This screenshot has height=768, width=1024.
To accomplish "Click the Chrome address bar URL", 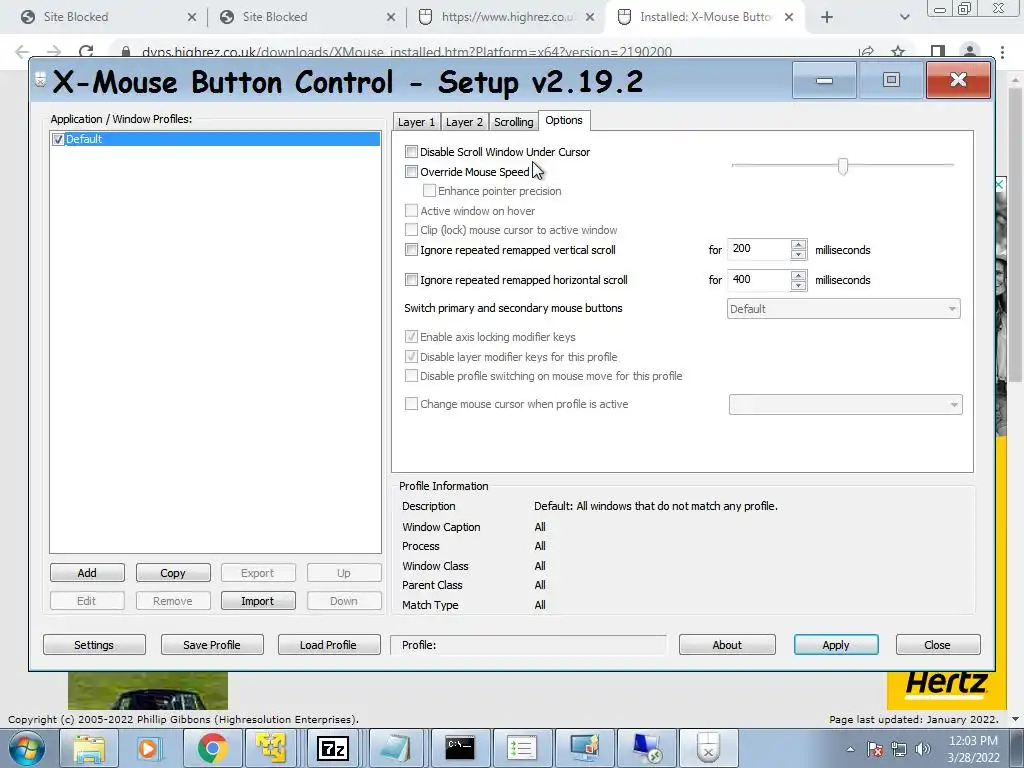I will coord(407,52).
